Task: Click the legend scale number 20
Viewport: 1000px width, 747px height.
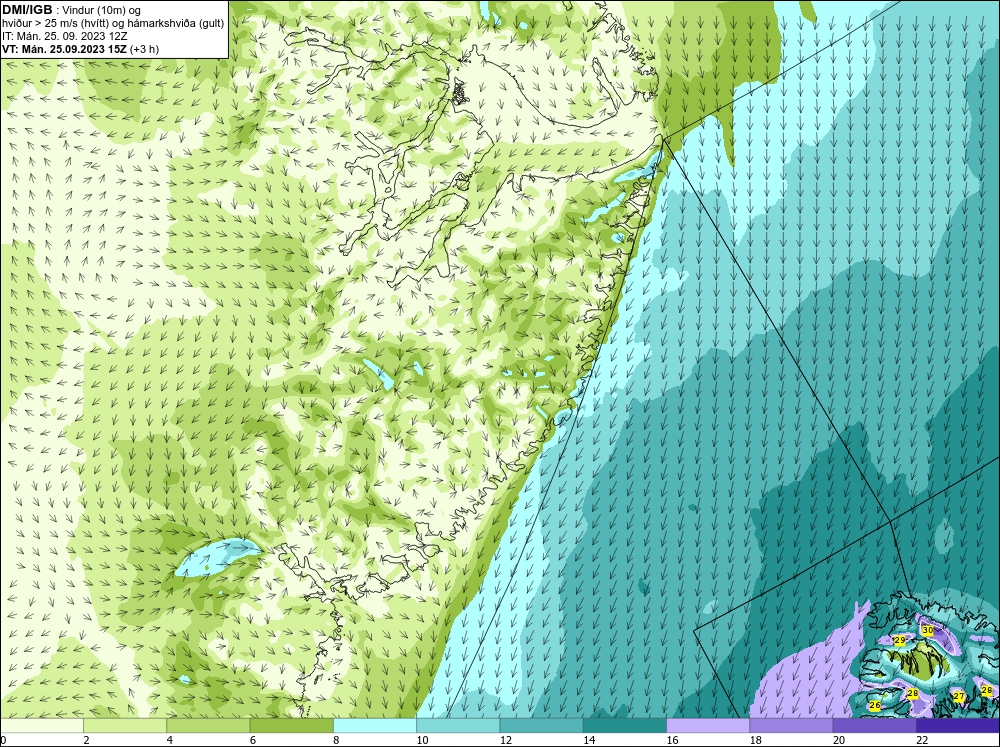Action: [839, 740]
